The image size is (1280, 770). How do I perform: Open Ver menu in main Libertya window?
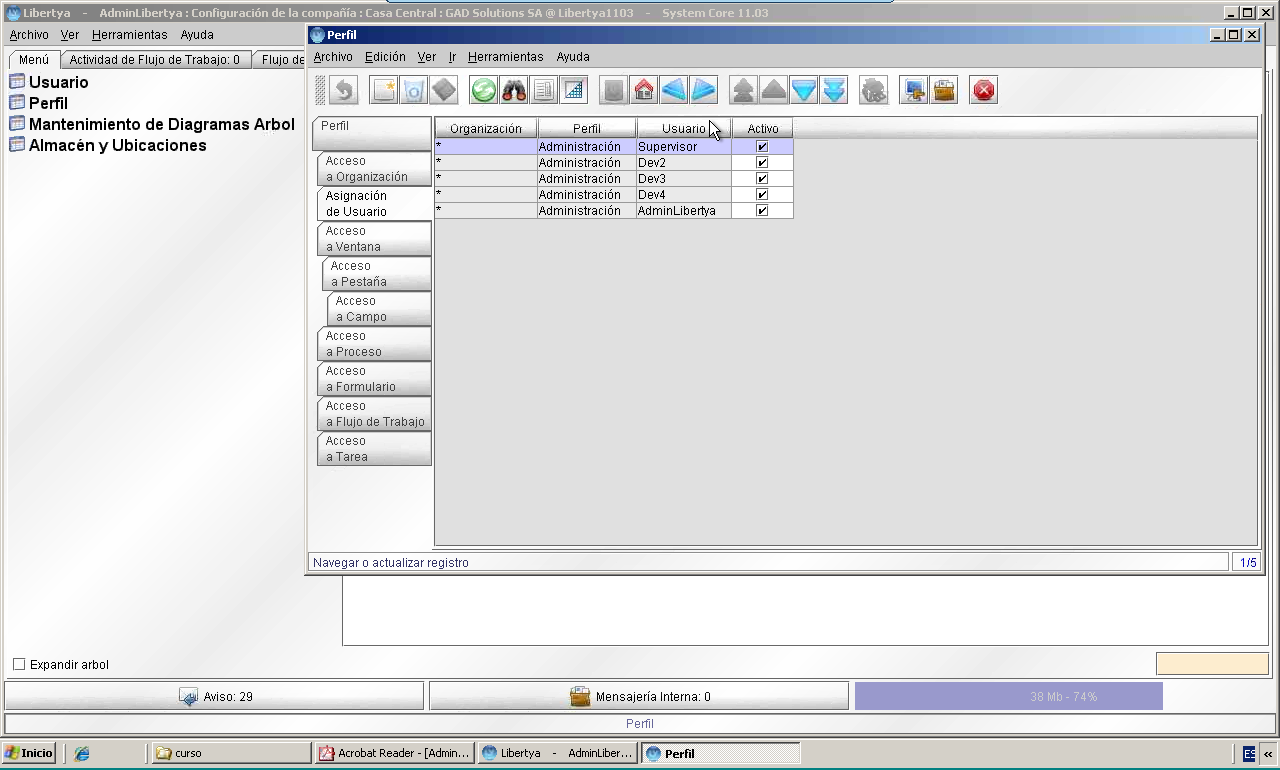coord(69,34)
